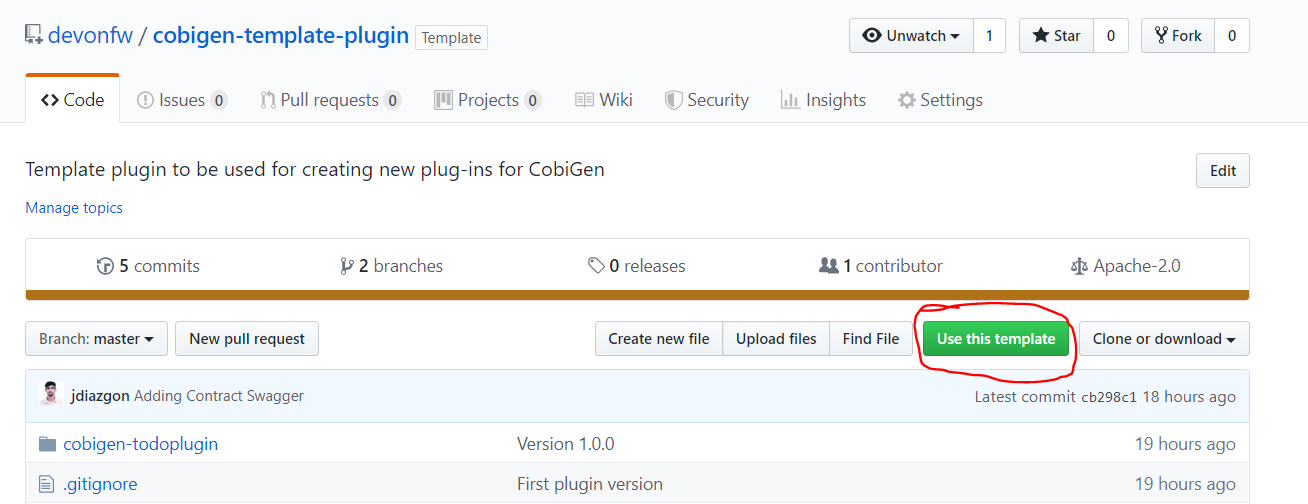Click jdiazgon's avatar thumbnail
Screen dimensions: 1308x504
tap(51, 394)
